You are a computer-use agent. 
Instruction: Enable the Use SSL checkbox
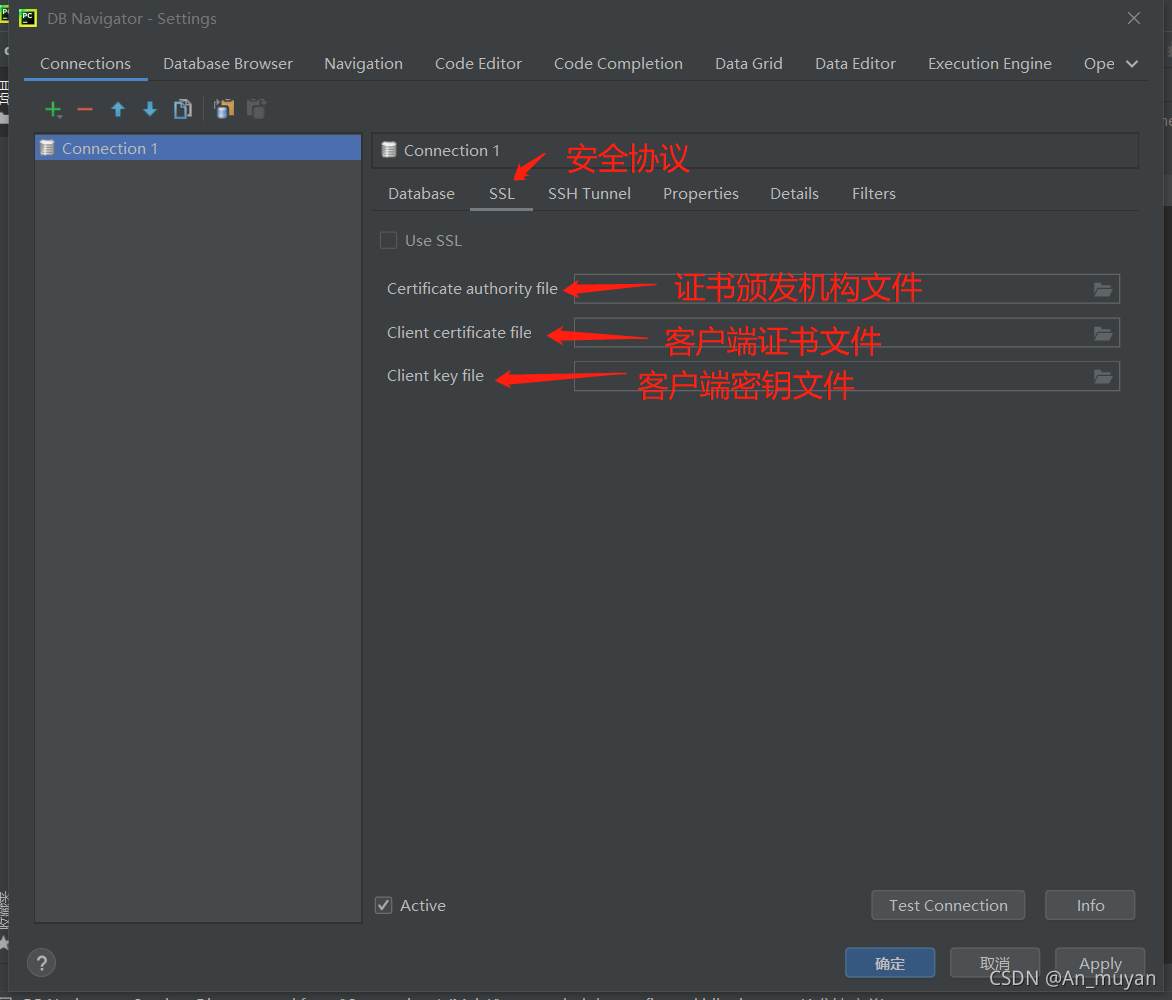(388, 241)
